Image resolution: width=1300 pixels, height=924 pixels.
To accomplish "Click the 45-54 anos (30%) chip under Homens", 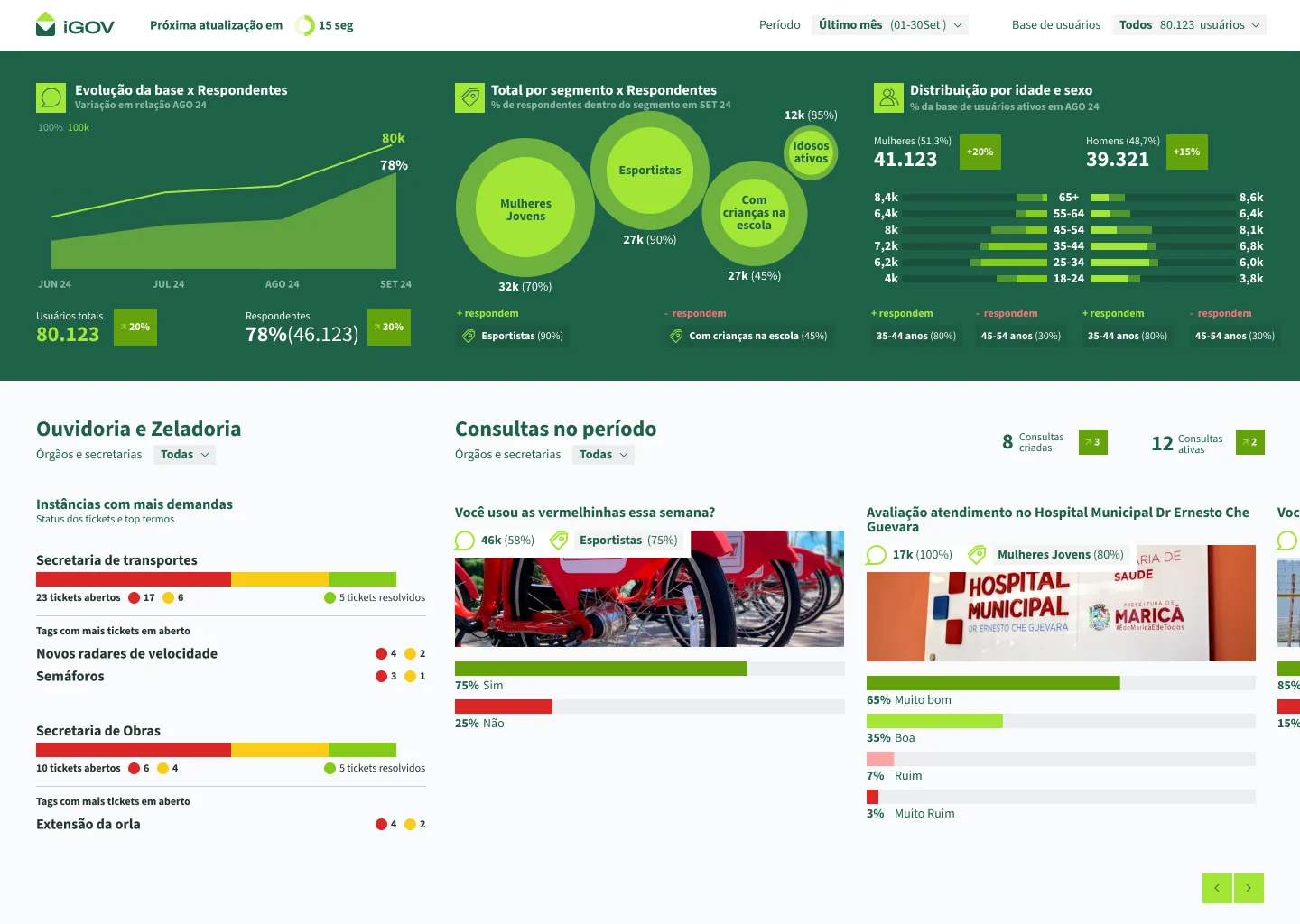I will [1235, 336].
